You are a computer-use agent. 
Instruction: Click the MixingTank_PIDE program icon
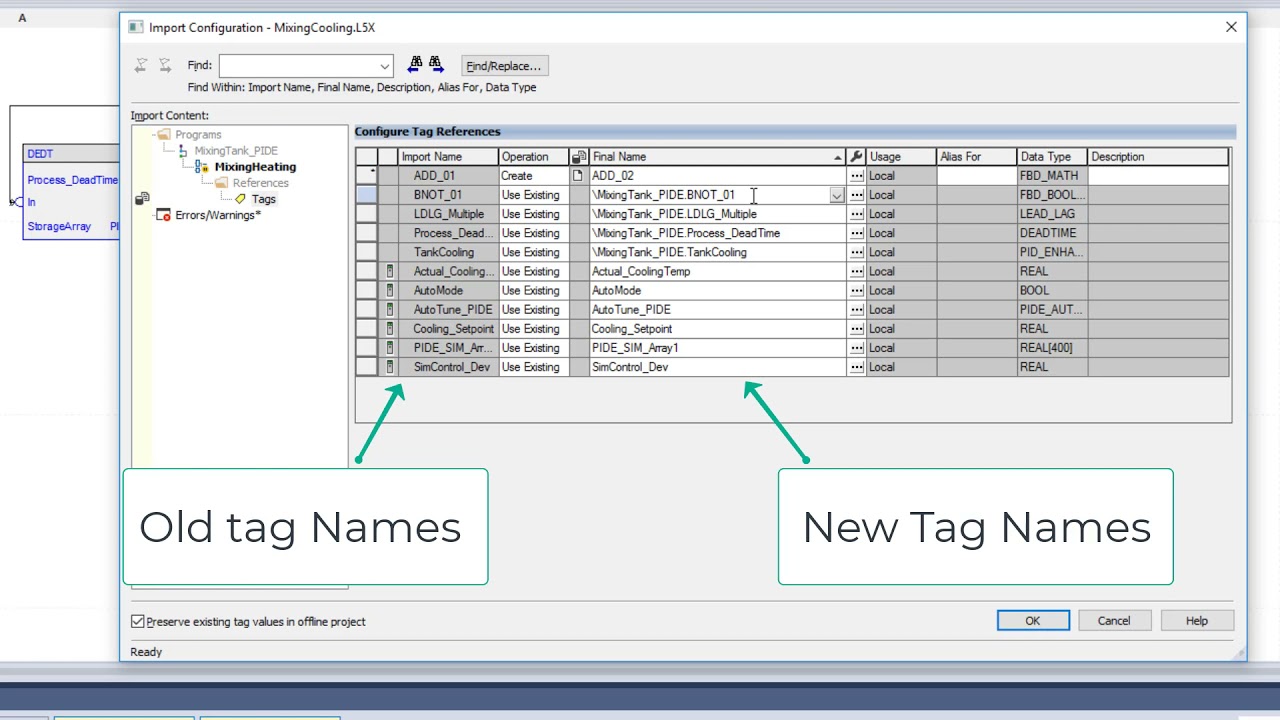(x=182, y=151)
